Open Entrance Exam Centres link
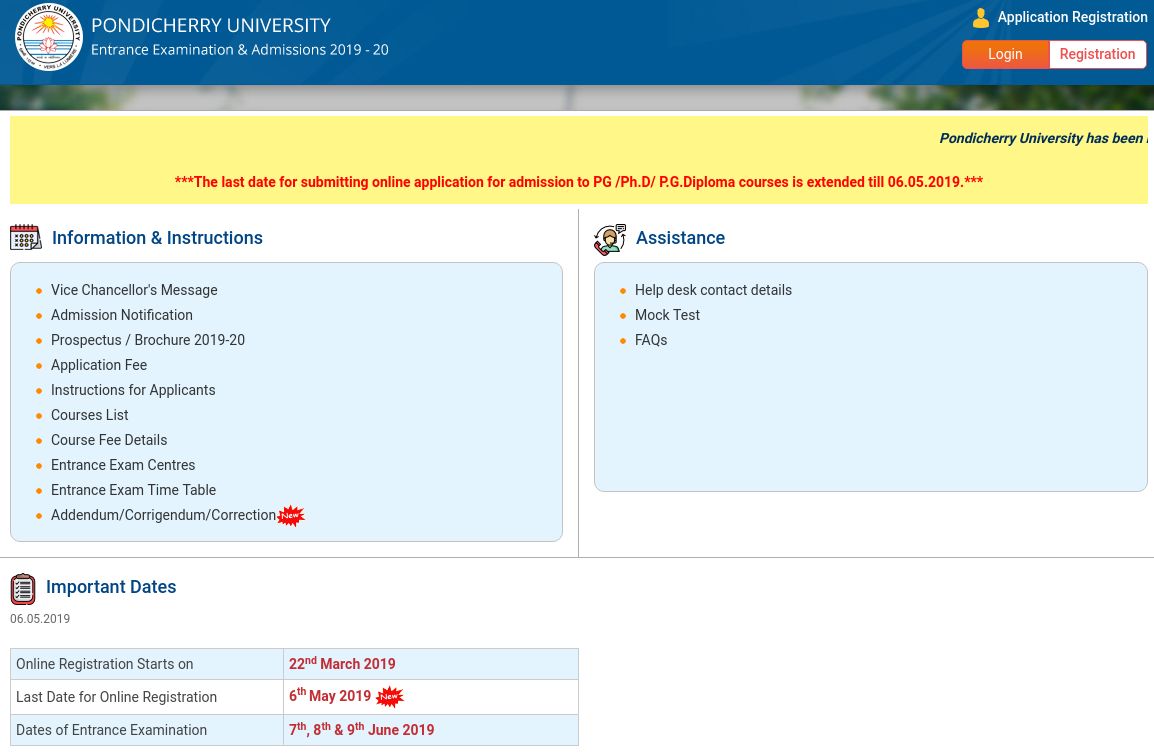The height and width of the screenshot is (756, 1154). click(123, 465)
